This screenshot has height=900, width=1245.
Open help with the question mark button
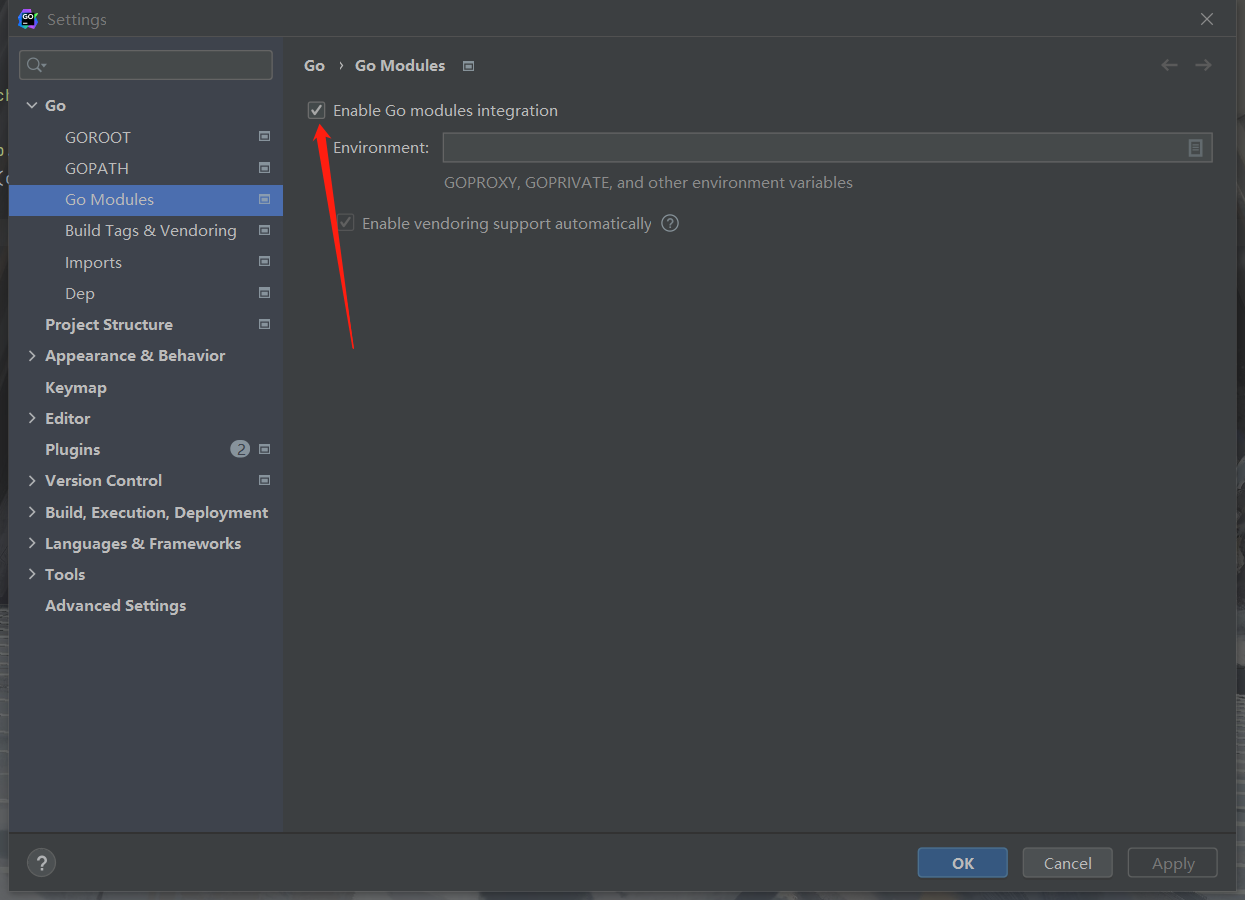coord(41,863)
